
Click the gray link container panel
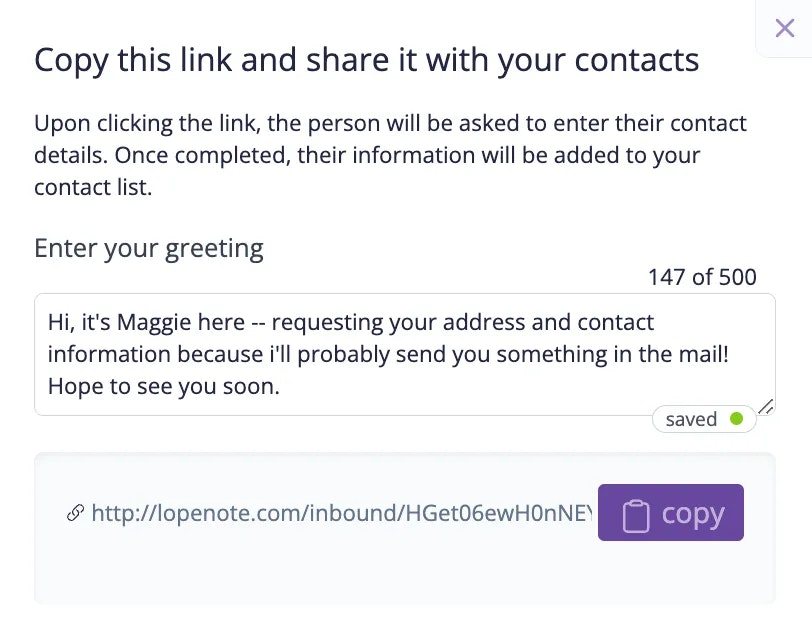(404, 528)
